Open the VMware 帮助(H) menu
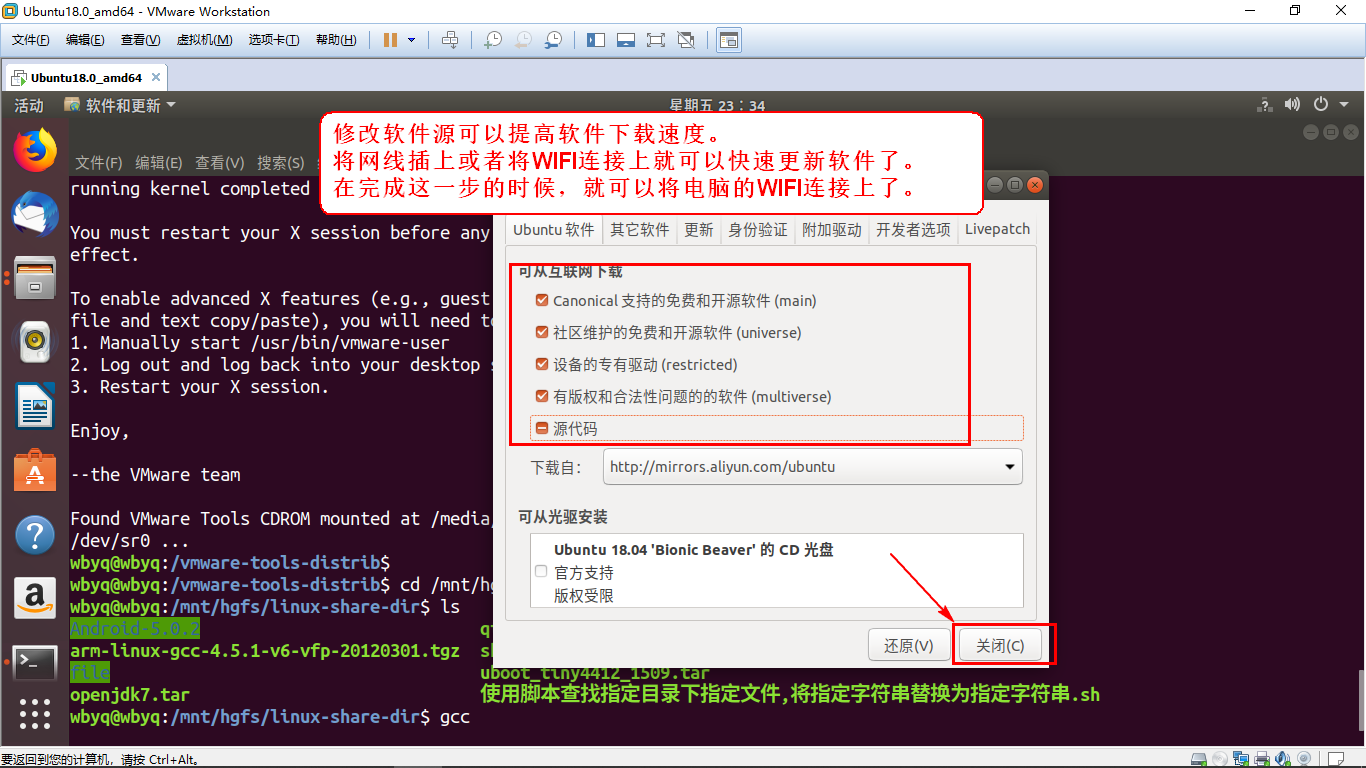Image resolution: width=1366 pixels, height=768 pixels. 336,40
